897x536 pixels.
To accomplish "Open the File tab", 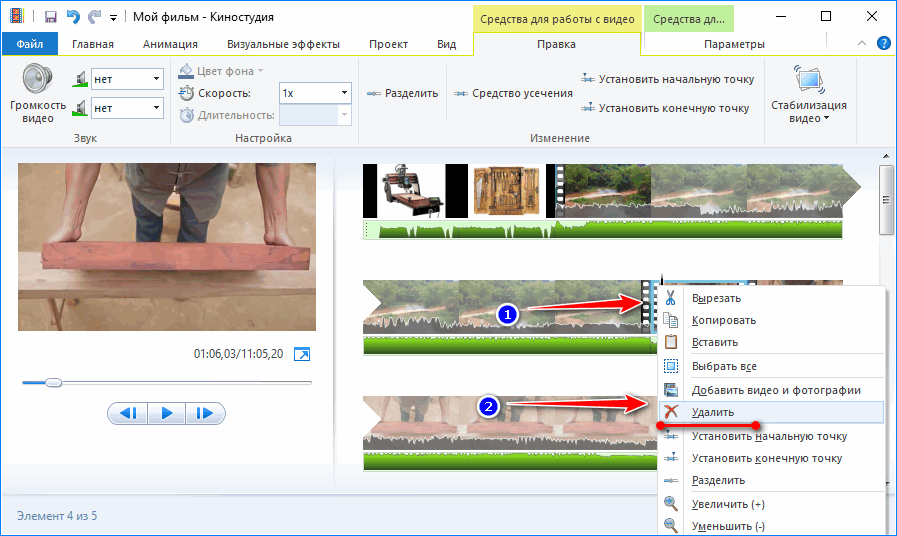I will point(30,44).
